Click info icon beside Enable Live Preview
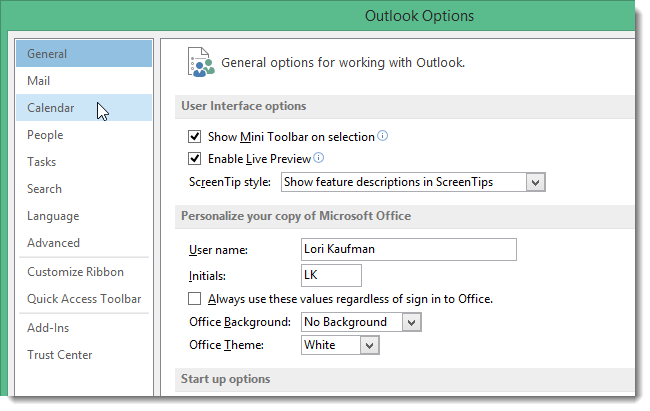650x411 pixels. 319,158
